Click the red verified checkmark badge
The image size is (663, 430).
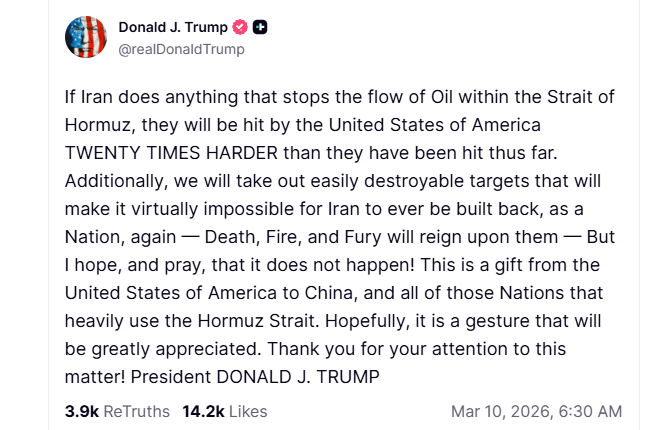pyautogui.click(x=240, y=27)
